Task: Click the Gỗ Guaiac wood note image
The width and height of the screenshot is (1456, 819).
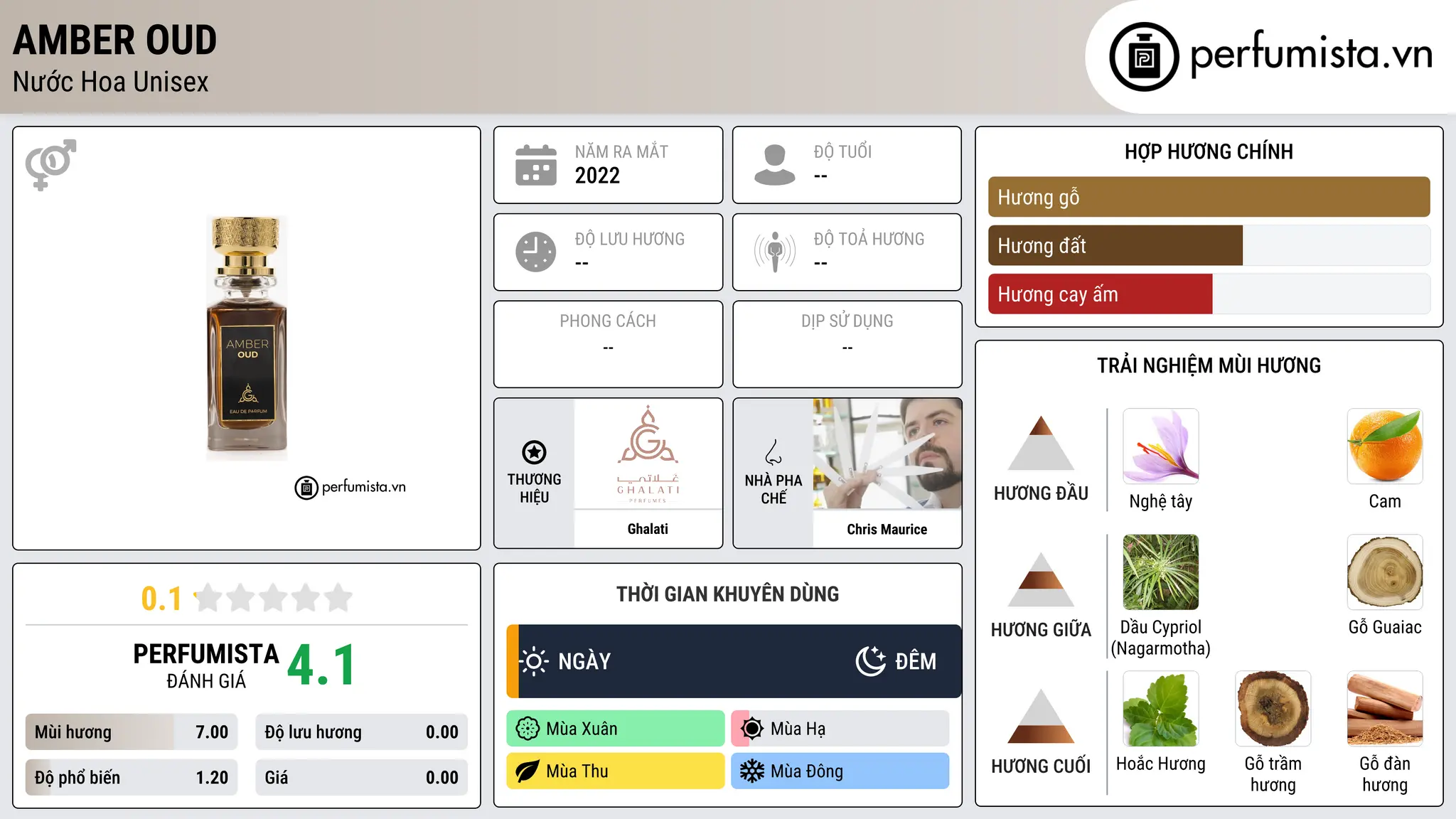Action: (1385, 572)
